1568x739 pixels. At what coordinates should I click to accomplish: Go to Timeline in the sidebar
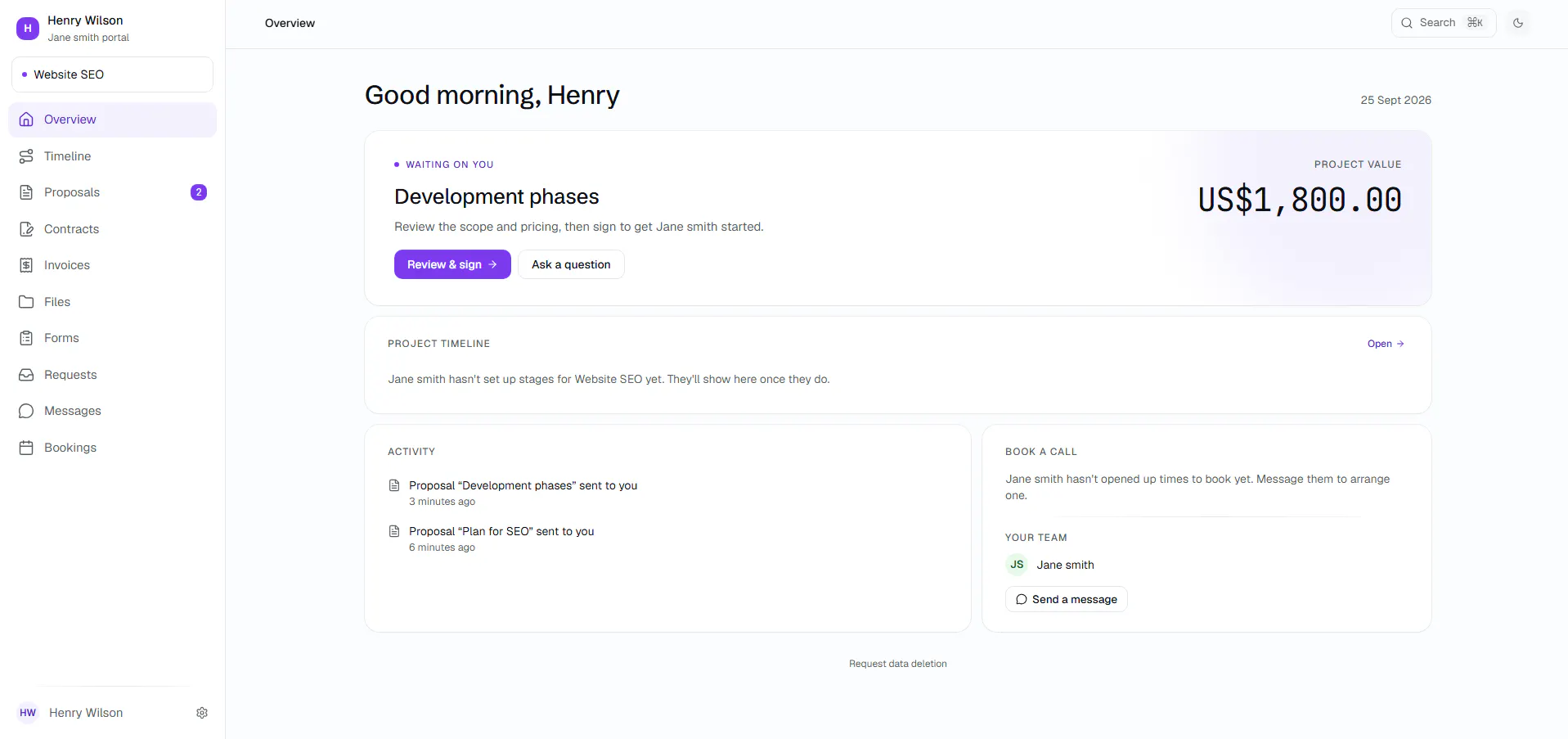point(112,156)
